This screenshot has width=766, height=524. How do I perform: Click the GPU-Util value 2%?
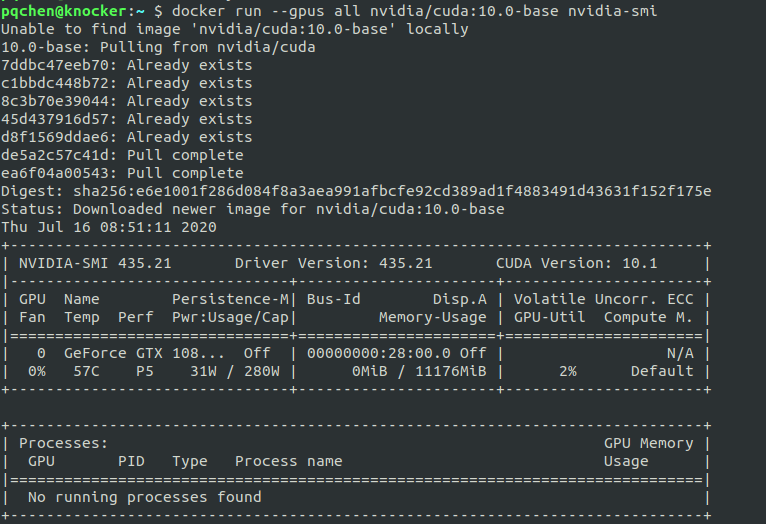pos(568,371)
